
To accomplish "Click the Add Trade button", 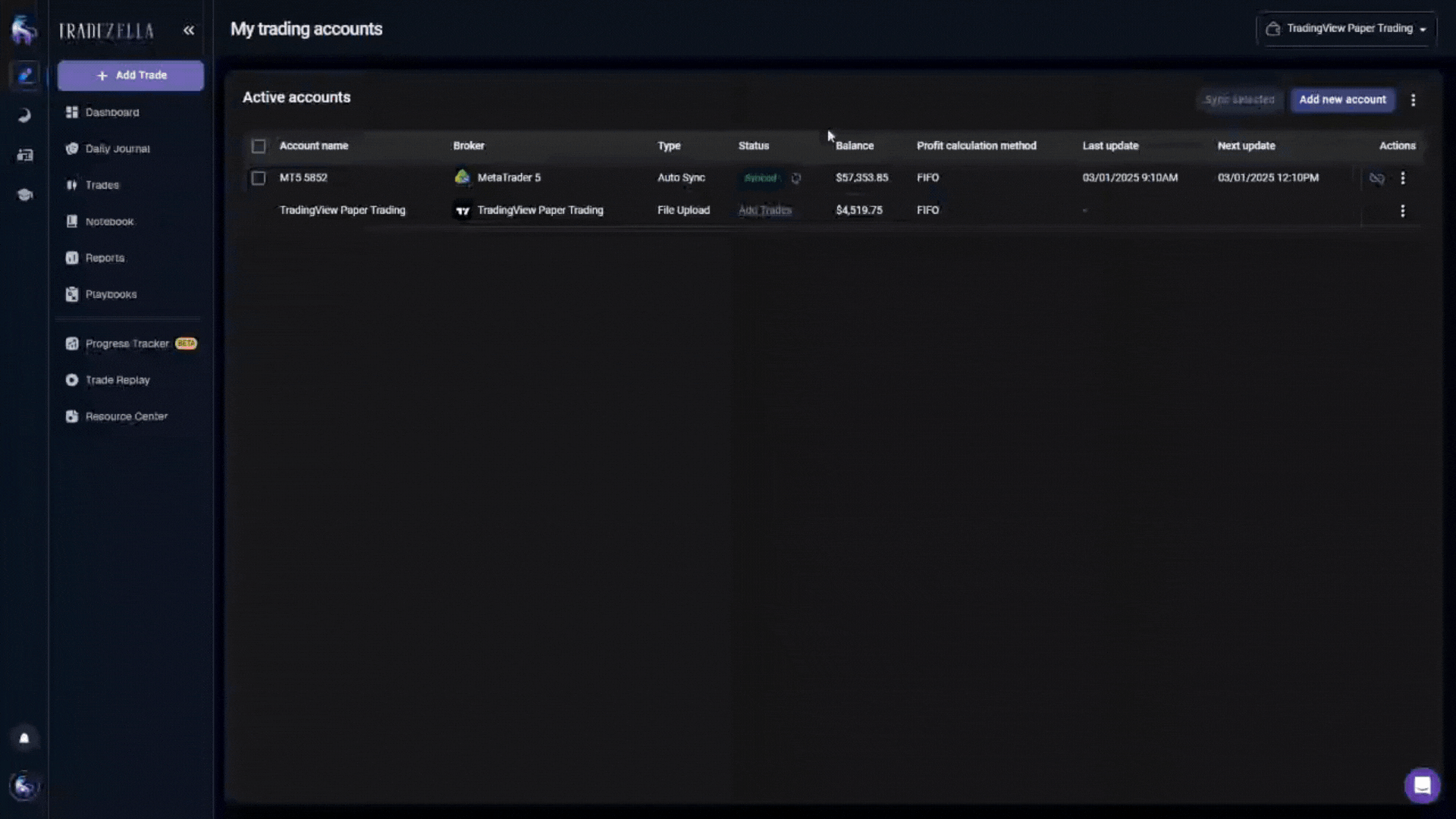I will (130, 76).
